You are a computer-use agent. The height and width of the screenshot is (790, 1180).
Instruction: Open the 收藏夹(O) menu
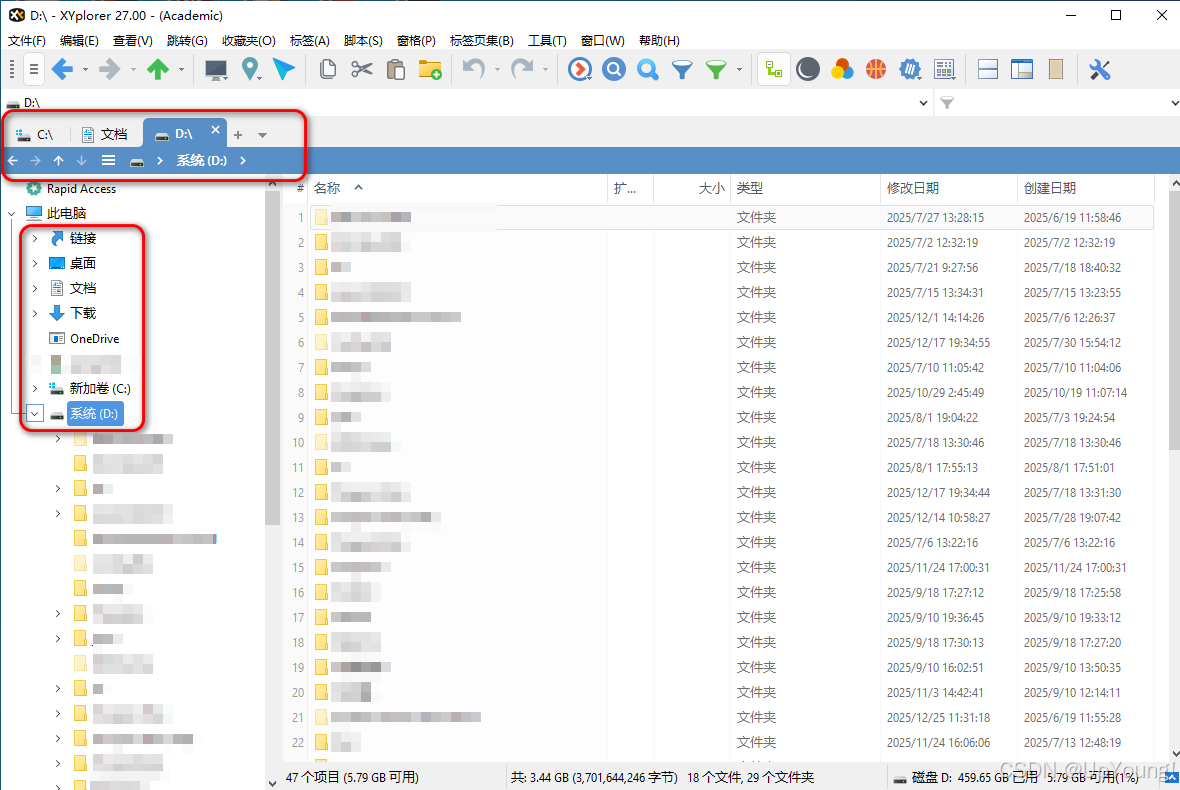(x=248, y=41)
